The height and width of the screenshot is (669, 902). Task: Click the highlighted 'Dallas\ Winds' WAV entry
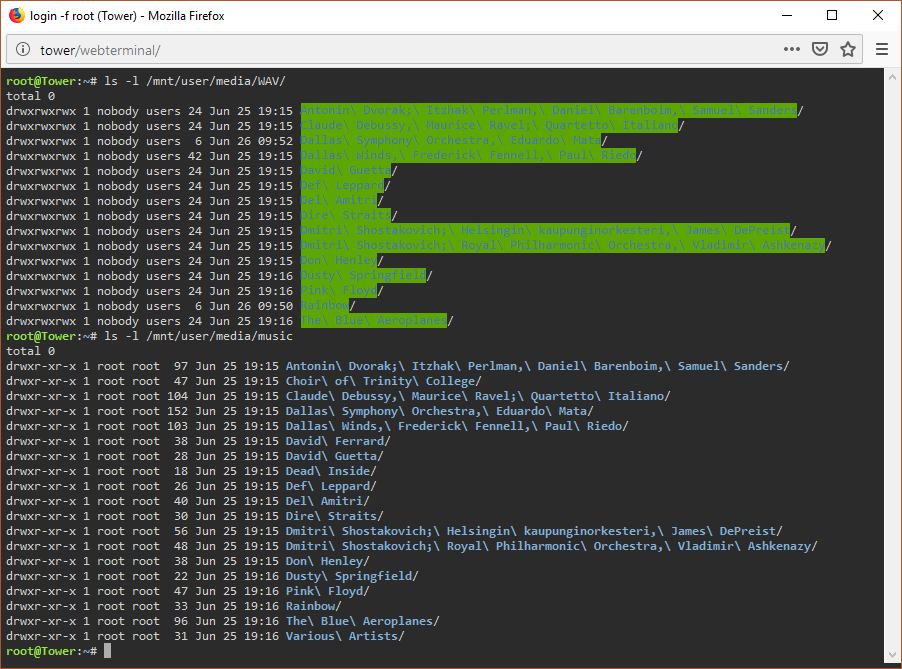click(x=468, y=155)
